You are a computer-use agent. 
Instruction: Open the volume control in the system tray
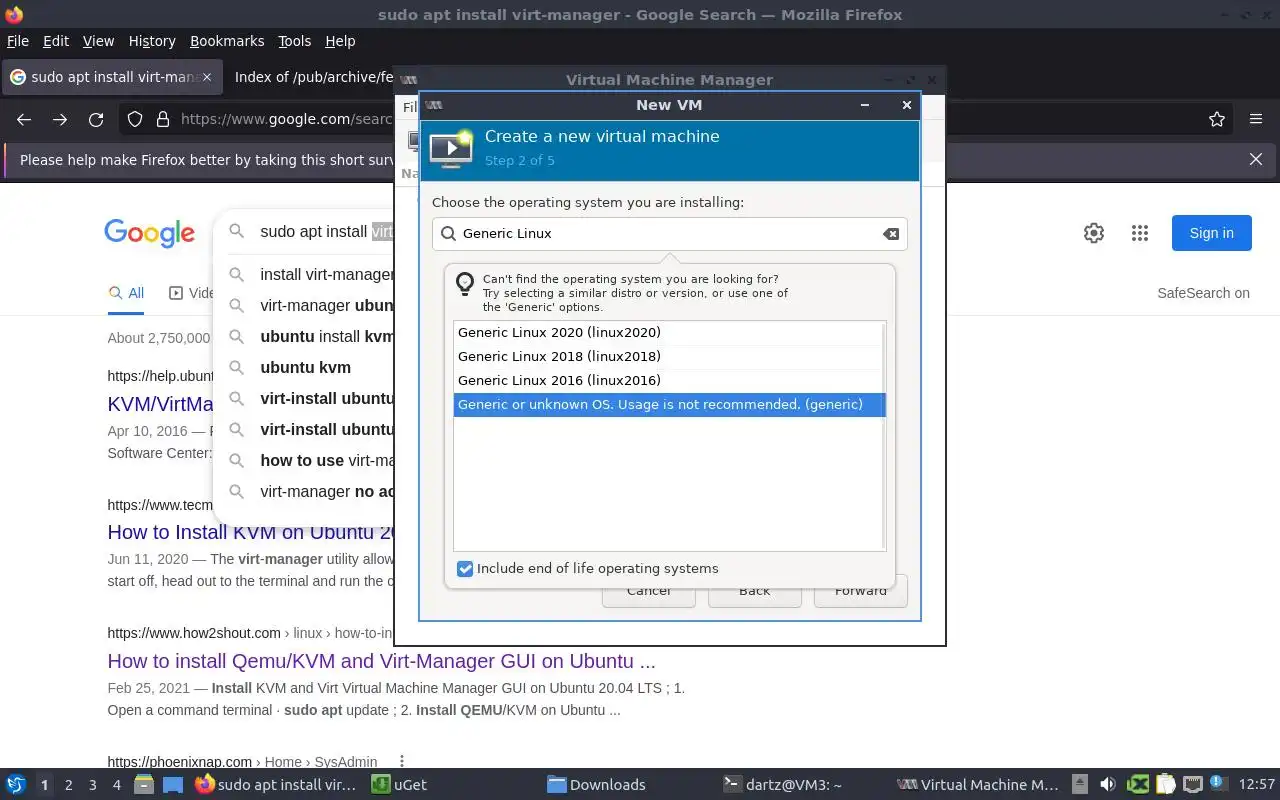pyautogui.click(x=1108, y=785)
